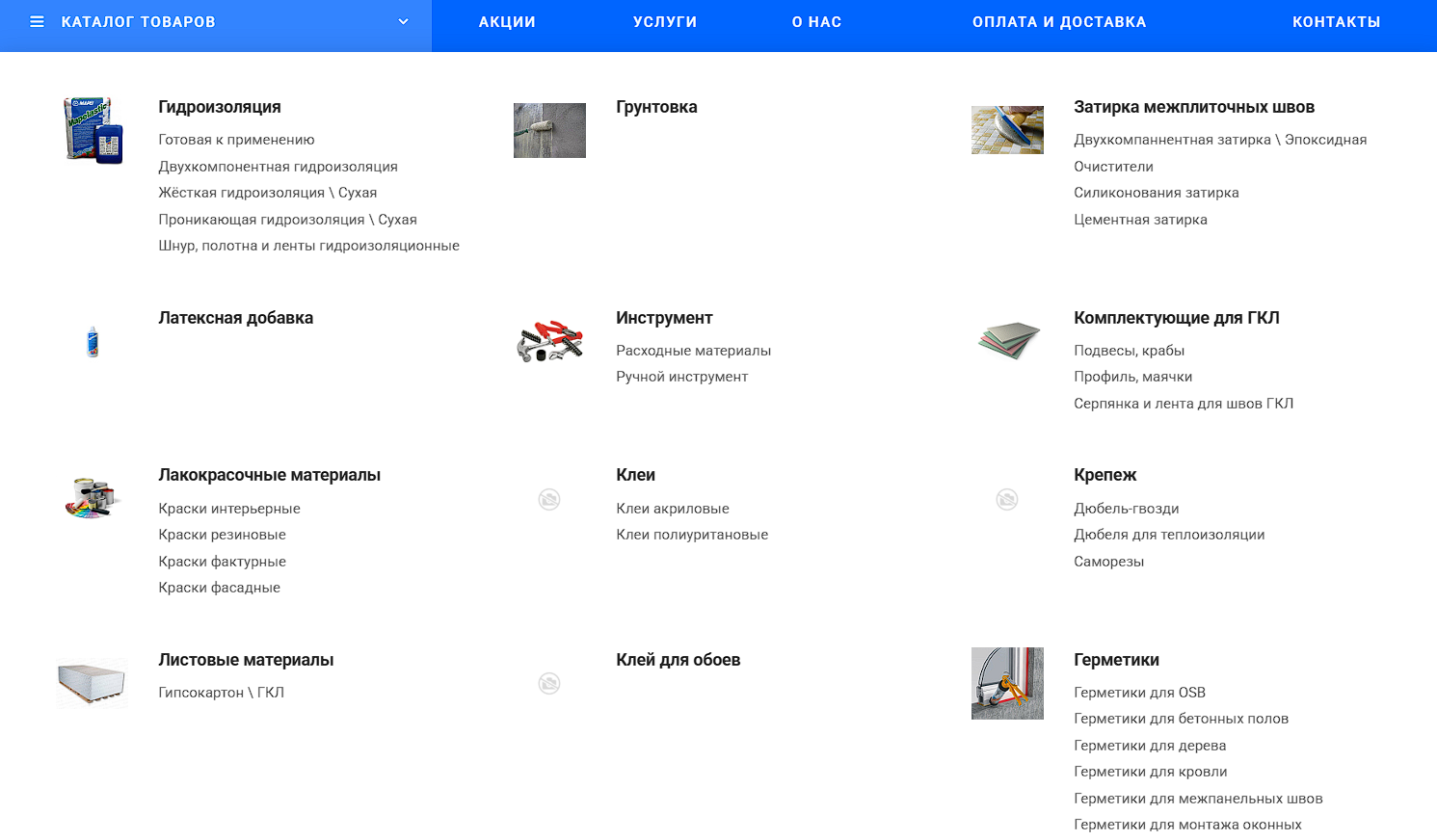1437x840 pixels.
Task: Open Цементная затирка subcategory
Action: [x=1140, y=220]
